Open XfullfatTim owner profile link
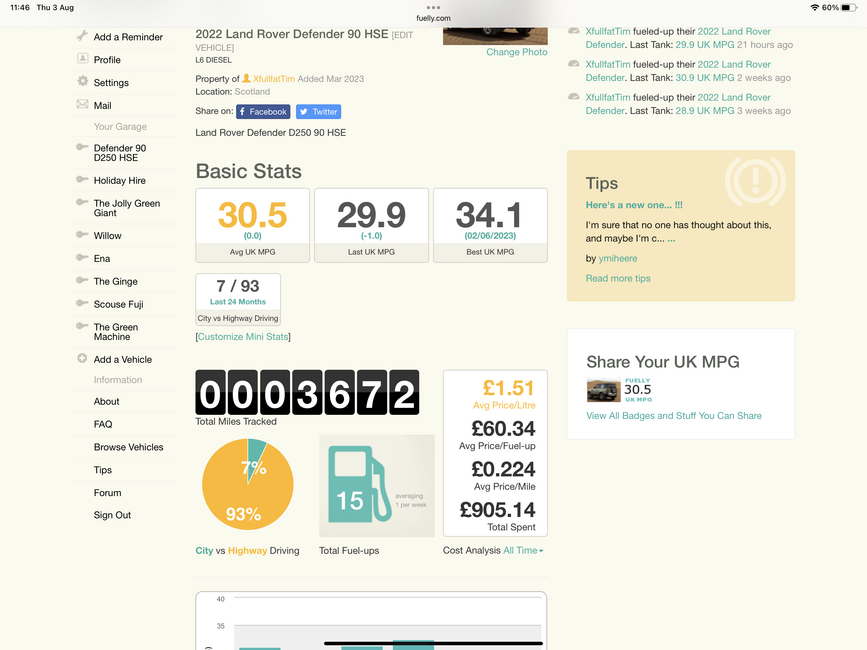The image size is (867, 650). (x=274, y=78)
